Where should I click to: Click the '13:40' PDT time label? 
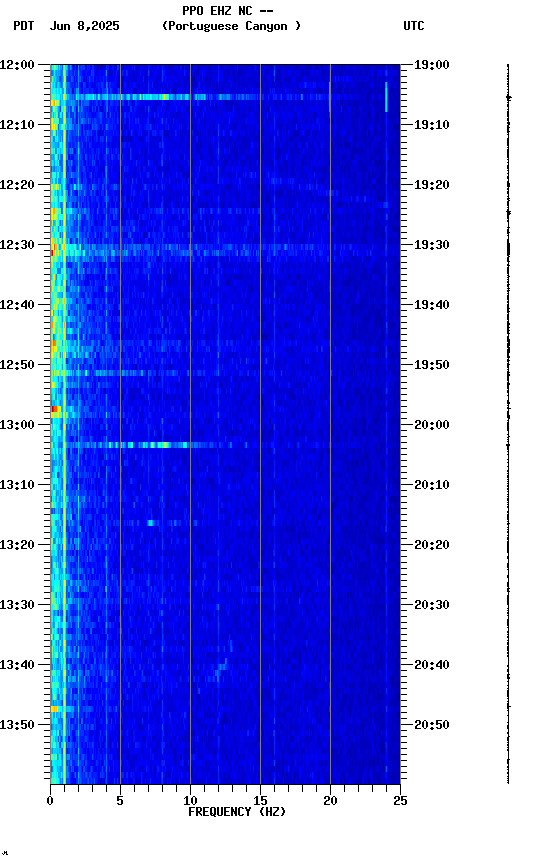tap(17, 665)
